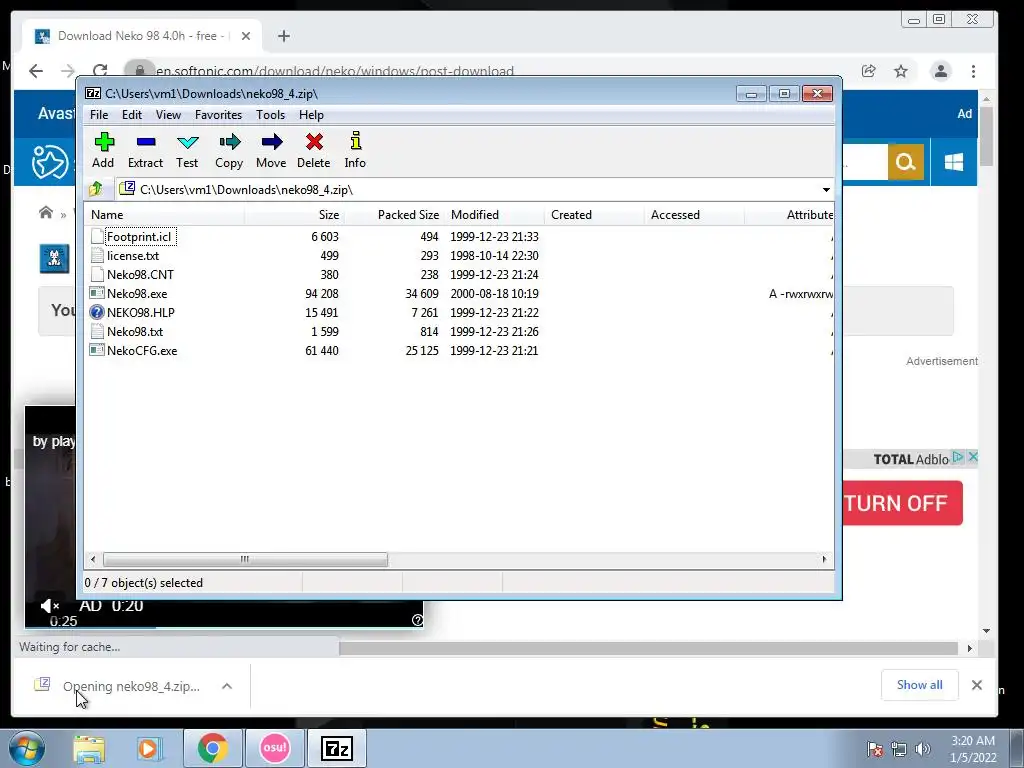Click the Add button in 7-Zip toolbar
Image resolution: width=1024 pixels, height=768 pixels.
click(103, 150)
